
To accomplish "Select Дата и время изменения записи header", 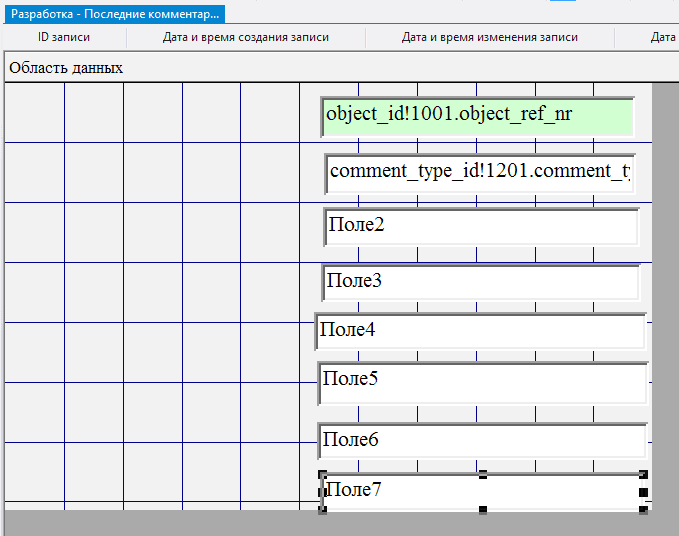I will (490, 37).
